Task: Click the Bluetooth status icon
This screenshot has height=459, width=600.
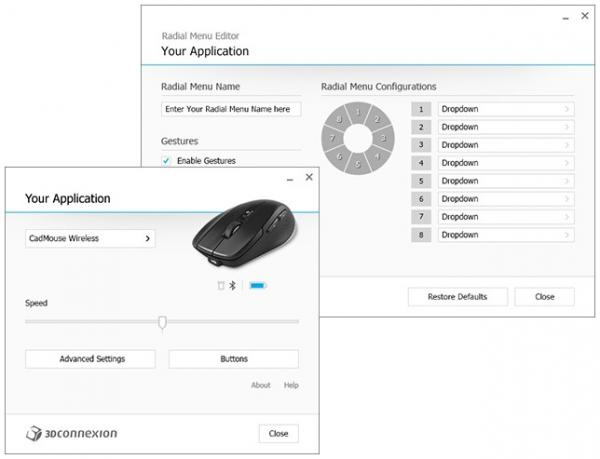Action: click(236, 285)
